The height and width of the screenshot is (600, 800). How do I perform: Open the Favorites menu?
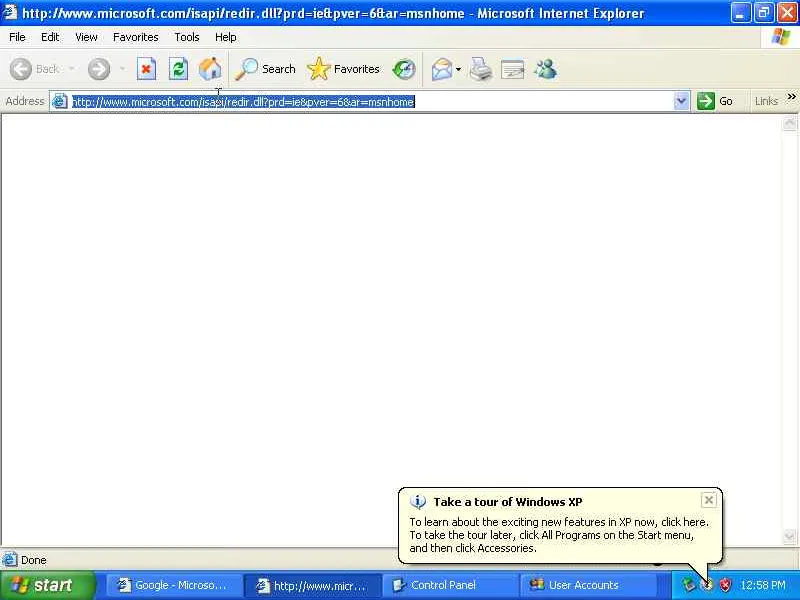coord(136,37)
